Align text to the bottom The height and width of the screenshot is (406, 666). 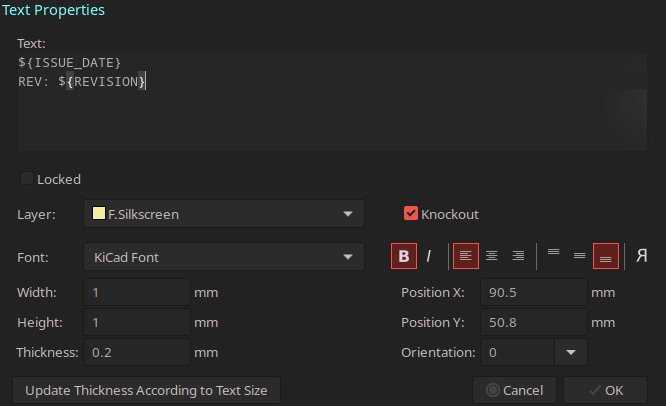coord(606,256)
